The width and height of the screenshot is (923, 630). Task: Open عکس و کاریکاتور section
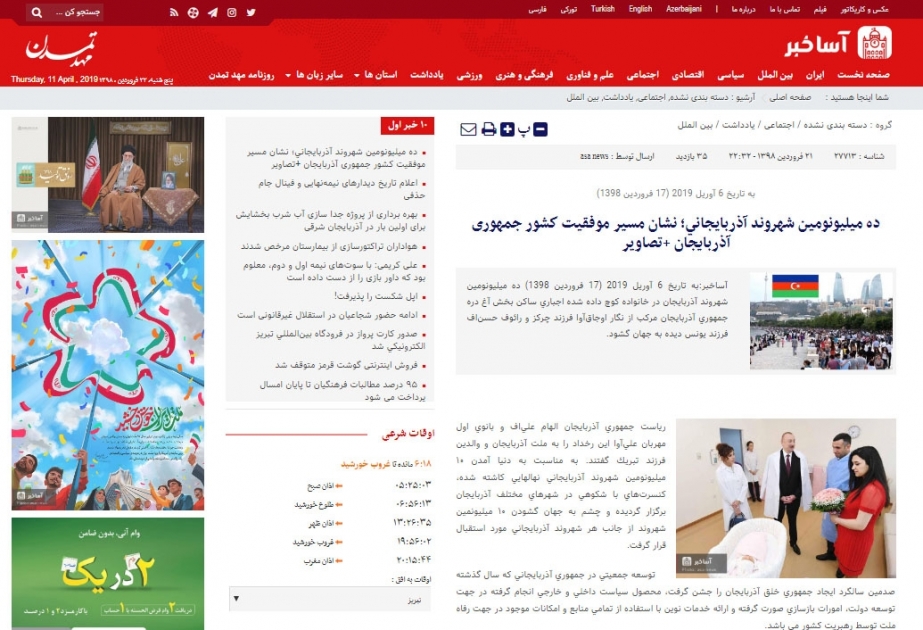coord(865,10)
